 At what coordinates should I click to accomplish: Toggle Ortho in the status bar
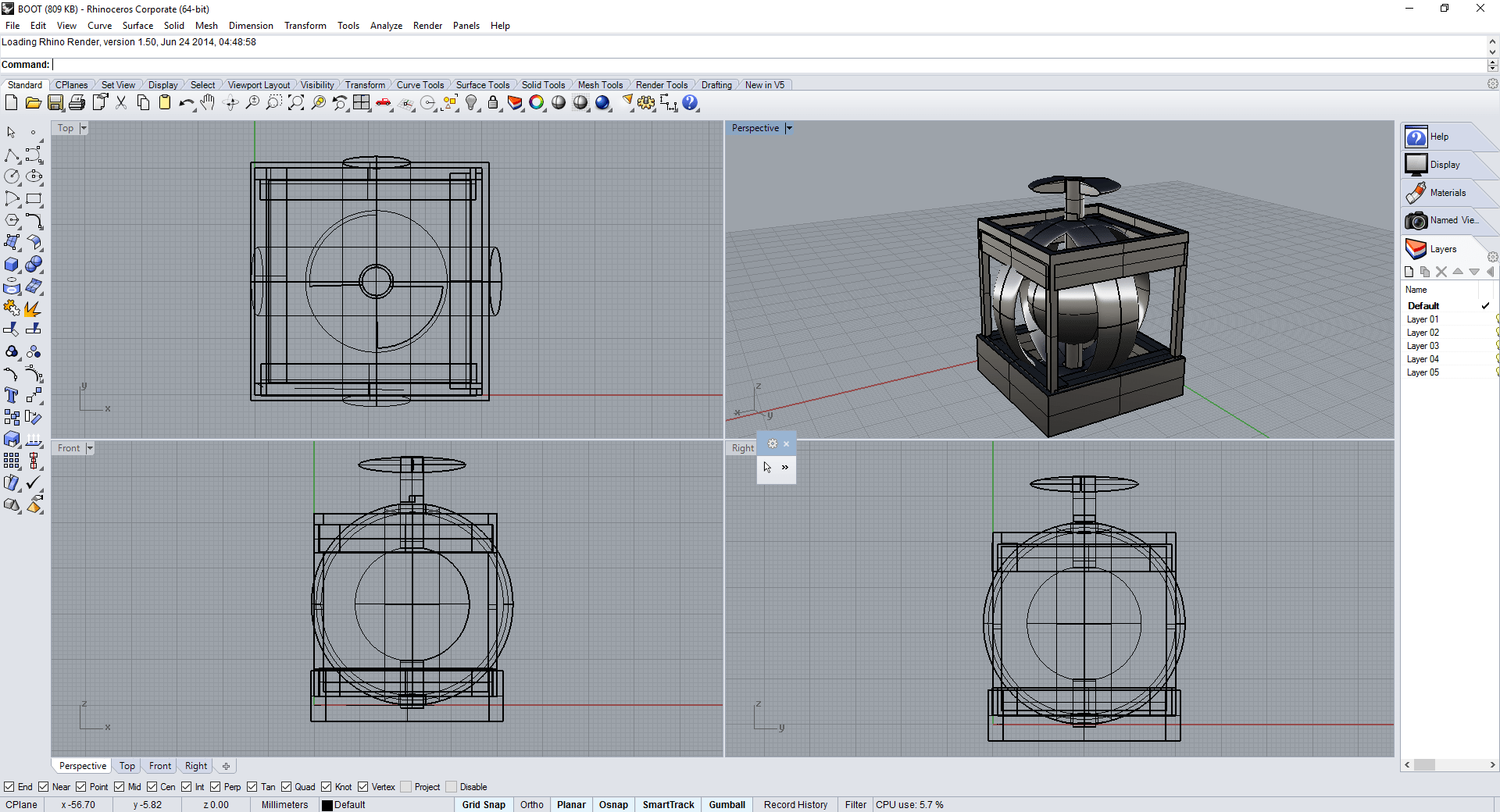tap(532, 805)
